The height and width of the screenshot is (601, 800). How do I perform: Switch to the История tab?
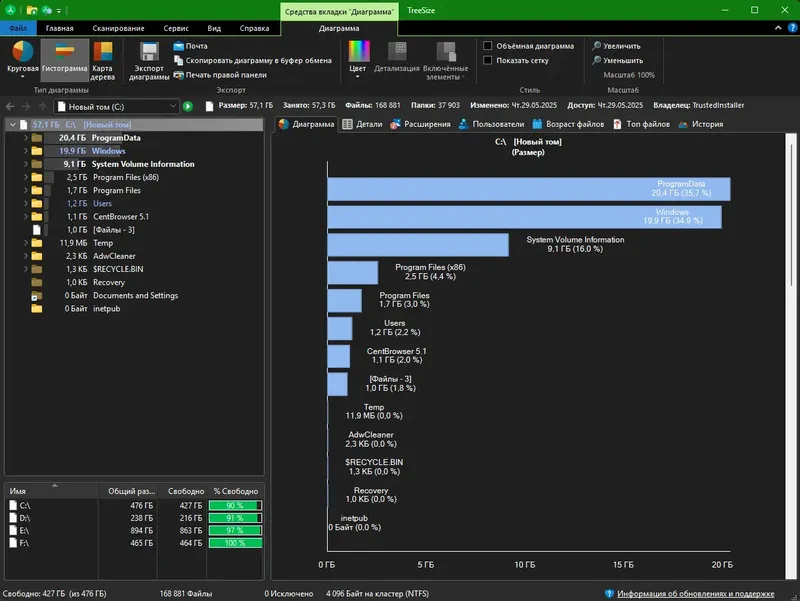tap(701, 124)
